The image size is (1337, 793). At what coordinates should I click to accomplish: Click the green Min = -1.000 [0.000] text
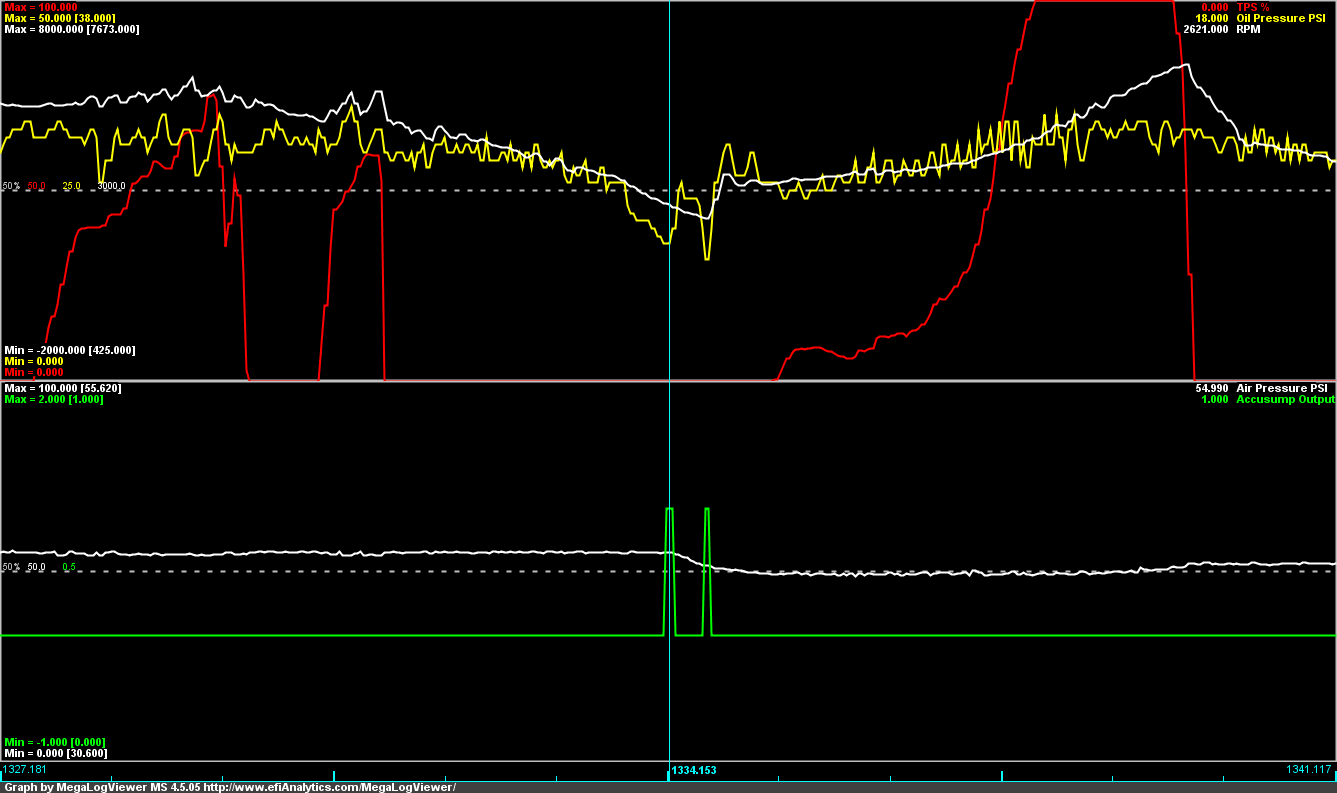[x=55, y=742]
